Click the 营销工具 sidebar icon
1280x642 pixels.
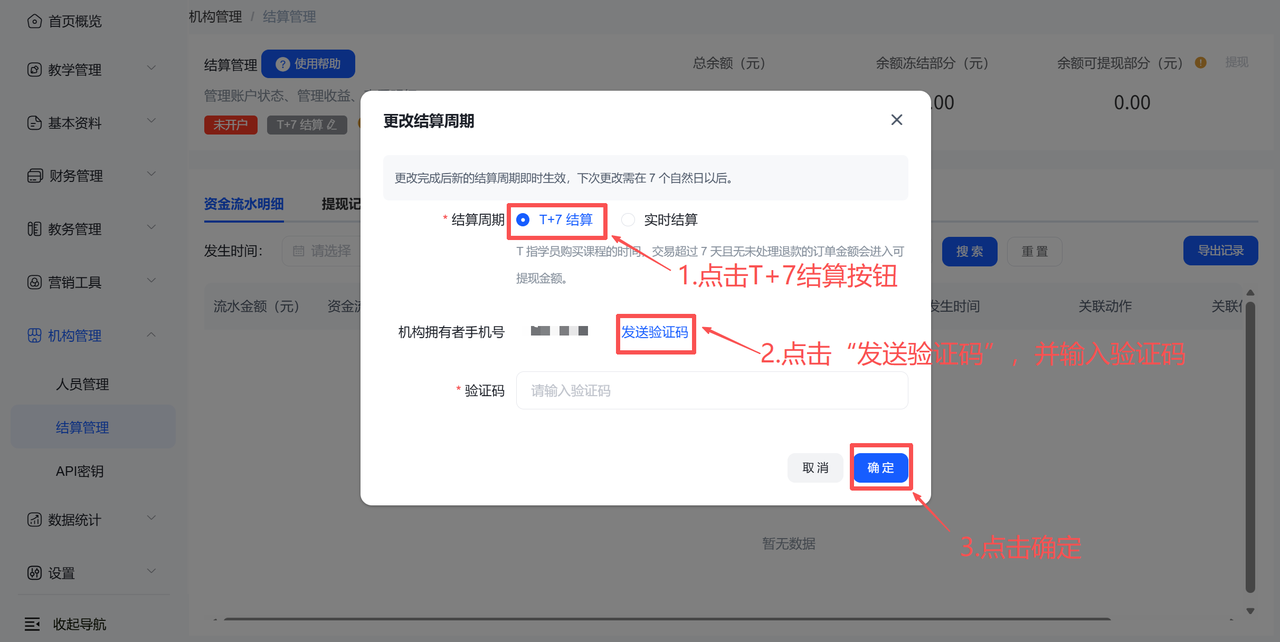34,282
